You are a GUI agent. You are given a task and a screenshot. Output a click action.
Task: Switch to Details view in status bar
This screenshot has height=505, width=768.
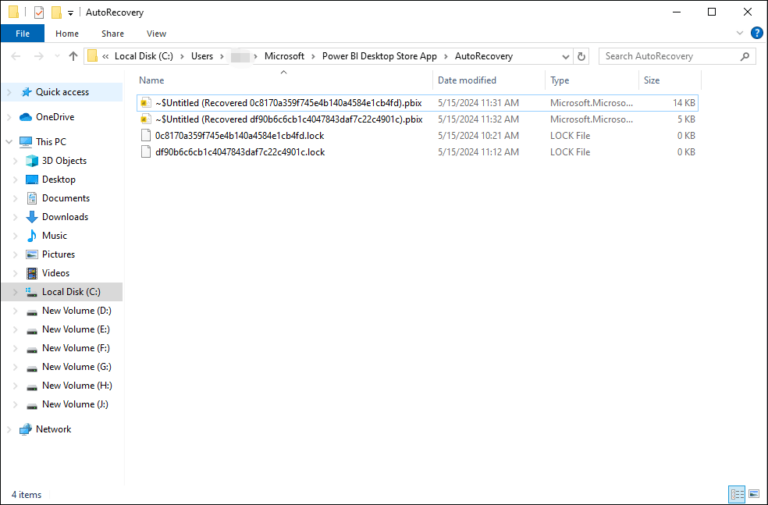pyautogui.click(x=737, y=494)
